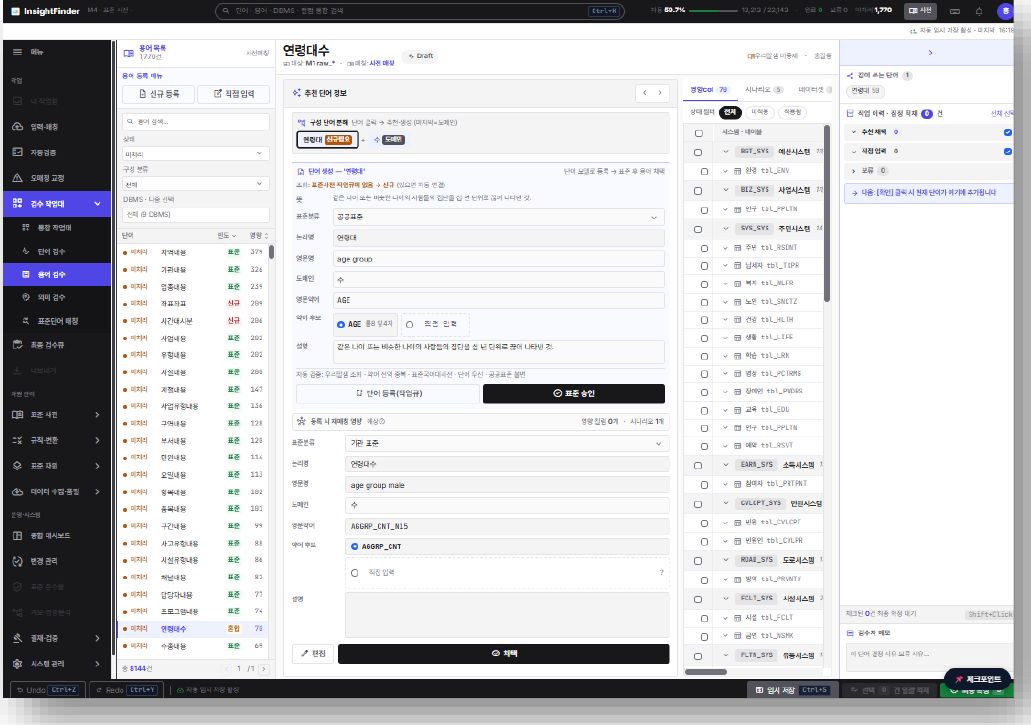
Task: Click the 종합 대시보드 sidebar icon
Action: click(x=18, y=535)
